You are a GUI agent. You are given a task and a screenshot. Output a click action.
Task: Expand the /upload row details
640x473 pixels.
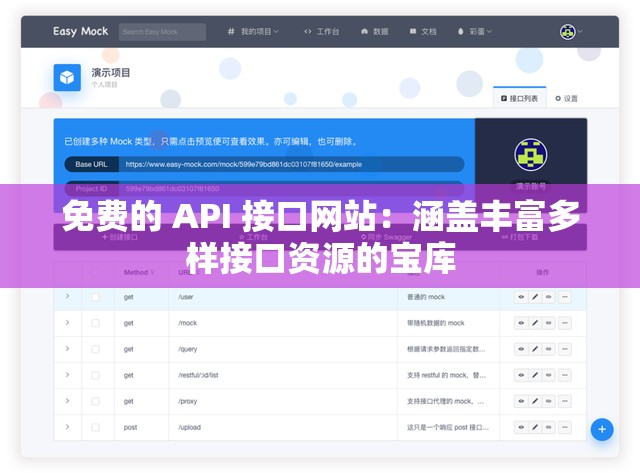click(67, 427)
